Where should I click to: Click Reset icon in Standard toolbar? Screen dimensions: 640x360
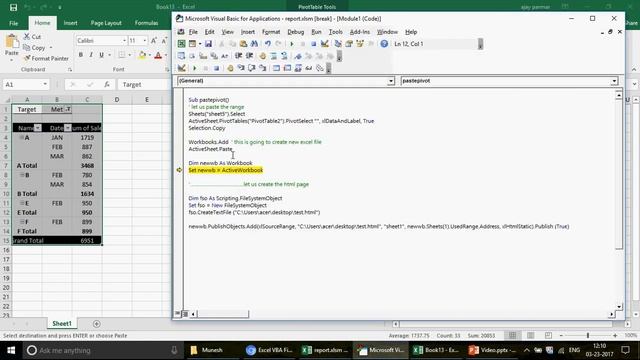pos(313,44)
